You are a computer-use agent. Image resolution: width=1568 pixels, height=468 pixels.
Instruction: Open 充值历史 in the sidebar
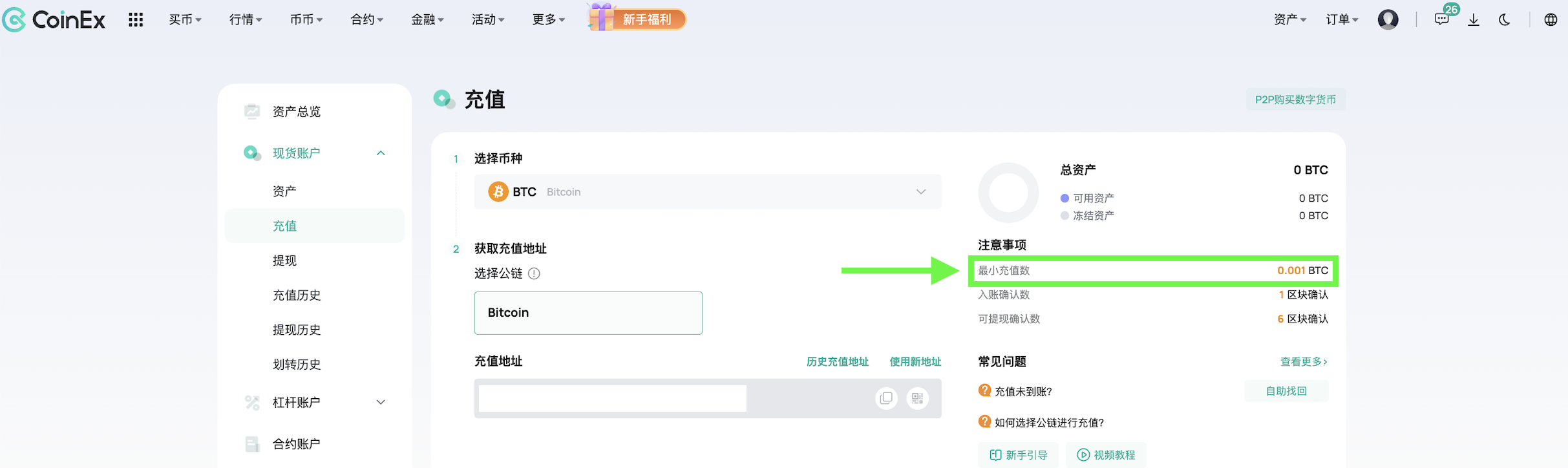click(297, 295)
